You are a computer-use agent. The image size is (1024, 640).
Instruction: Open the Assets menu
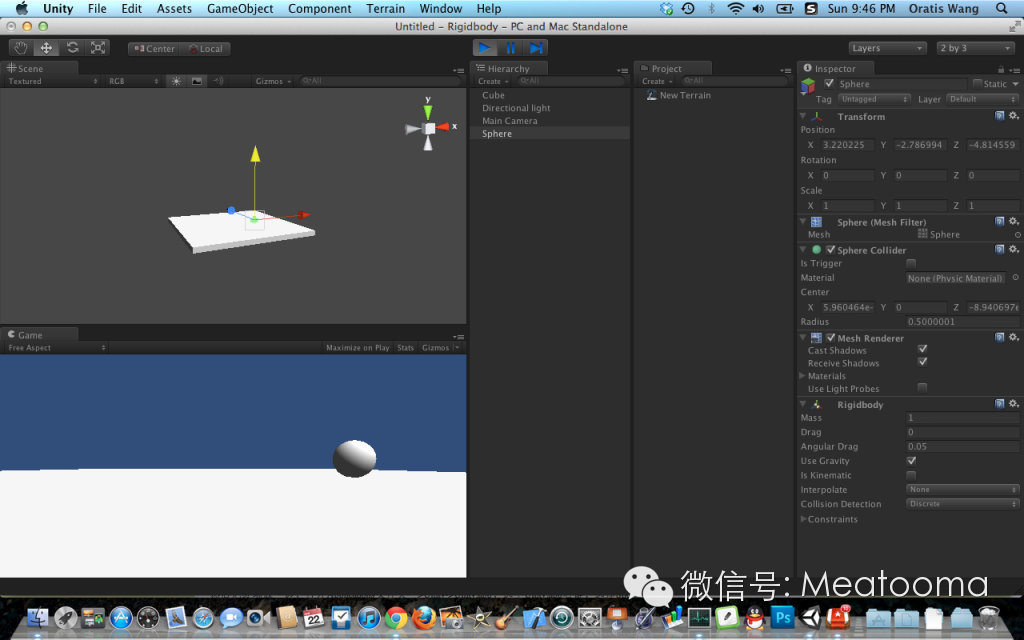coord(174,8)
